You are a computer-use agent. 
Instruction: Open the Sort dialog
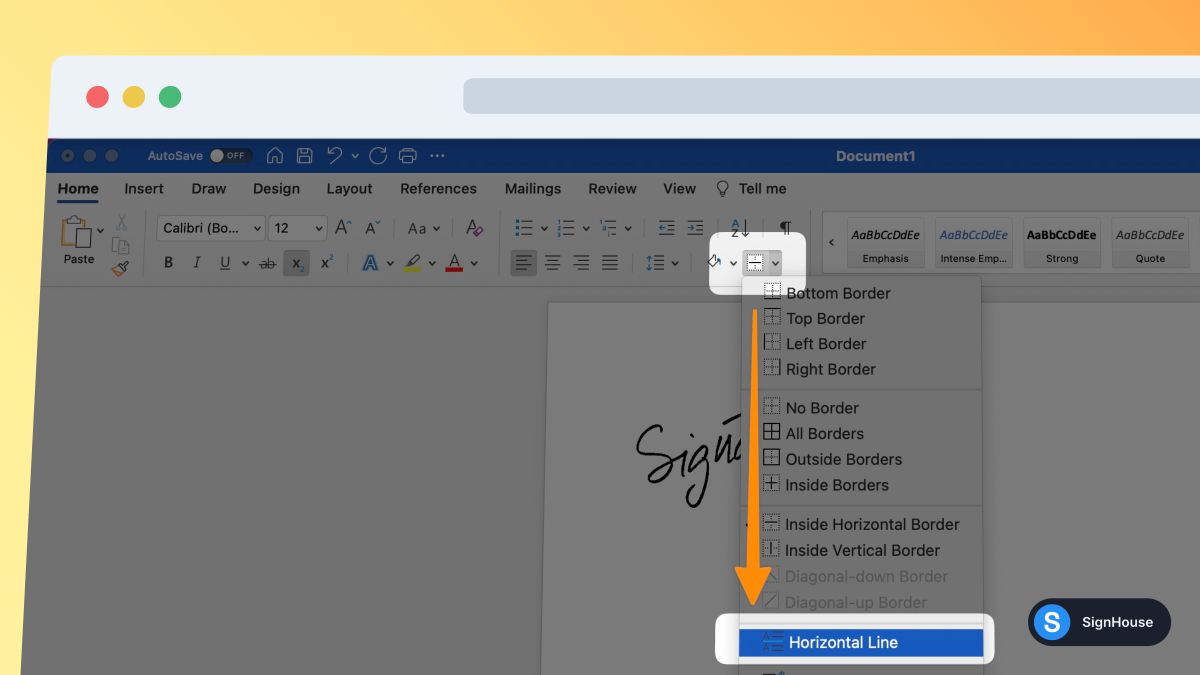739,227
